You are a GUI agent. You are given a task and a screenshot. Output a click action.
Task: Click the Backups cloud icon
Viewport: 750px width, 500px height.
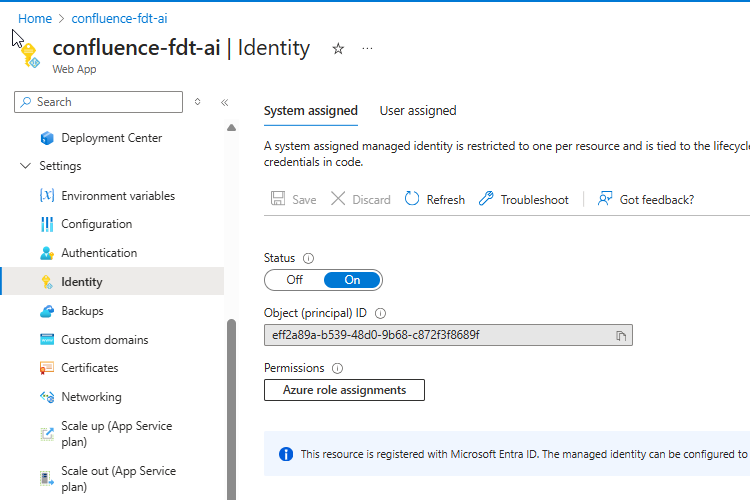tap(47, 311)
